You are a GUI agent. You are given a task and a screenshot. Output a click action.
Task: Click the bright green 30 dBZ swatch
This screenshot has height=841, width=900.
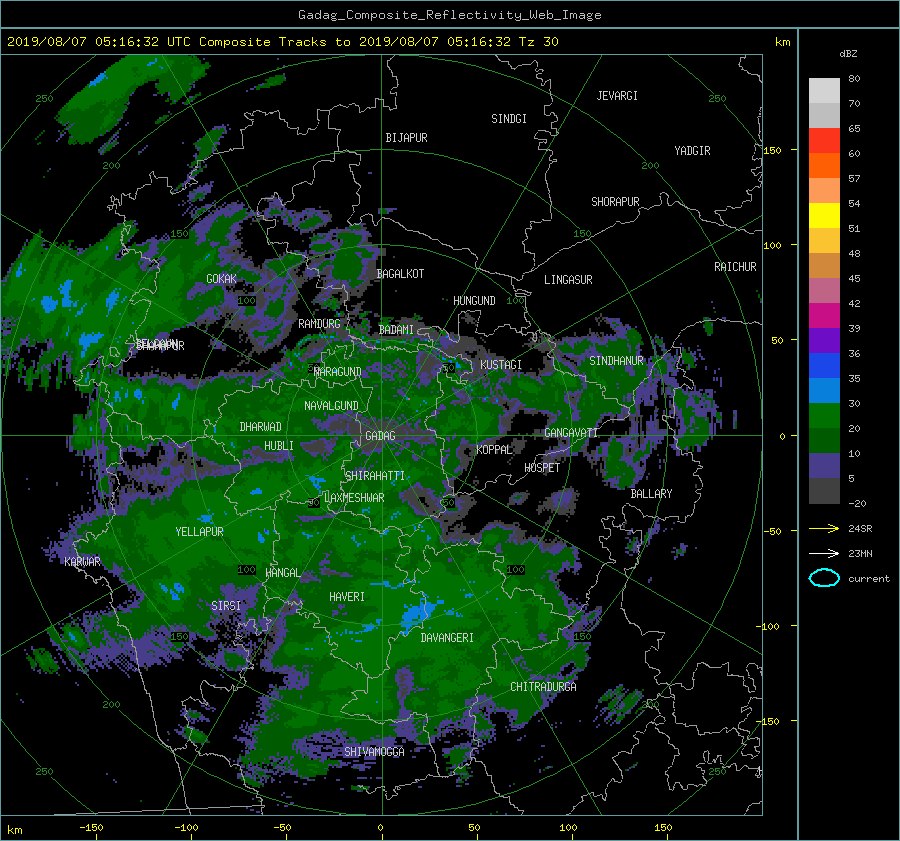(824, 416)
